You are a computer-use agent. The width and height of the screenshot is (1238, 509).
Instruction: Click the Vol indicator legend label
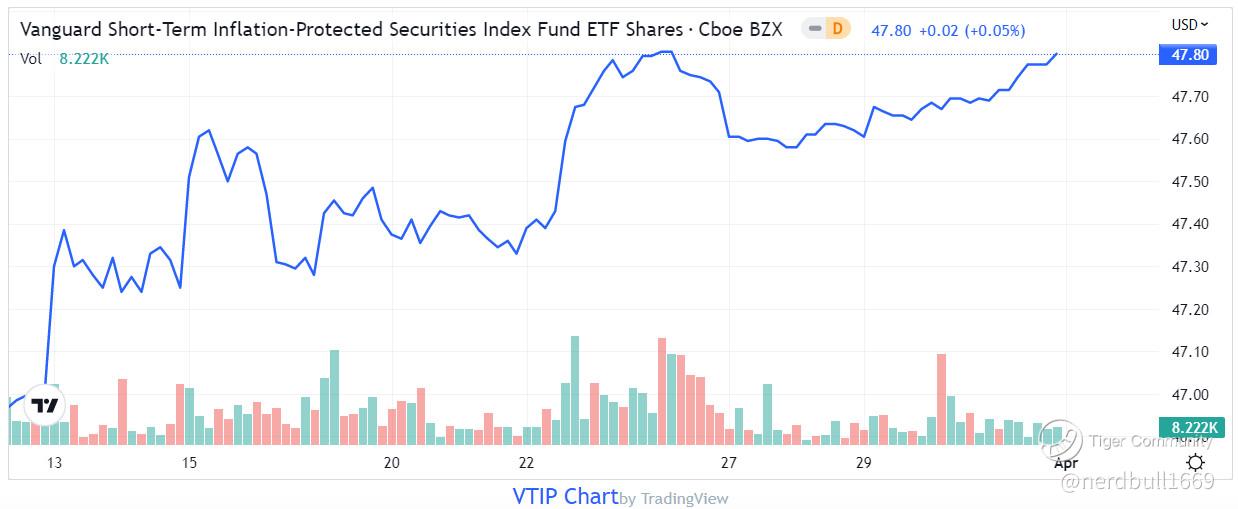pyautogui.click(x=31, y=59)
